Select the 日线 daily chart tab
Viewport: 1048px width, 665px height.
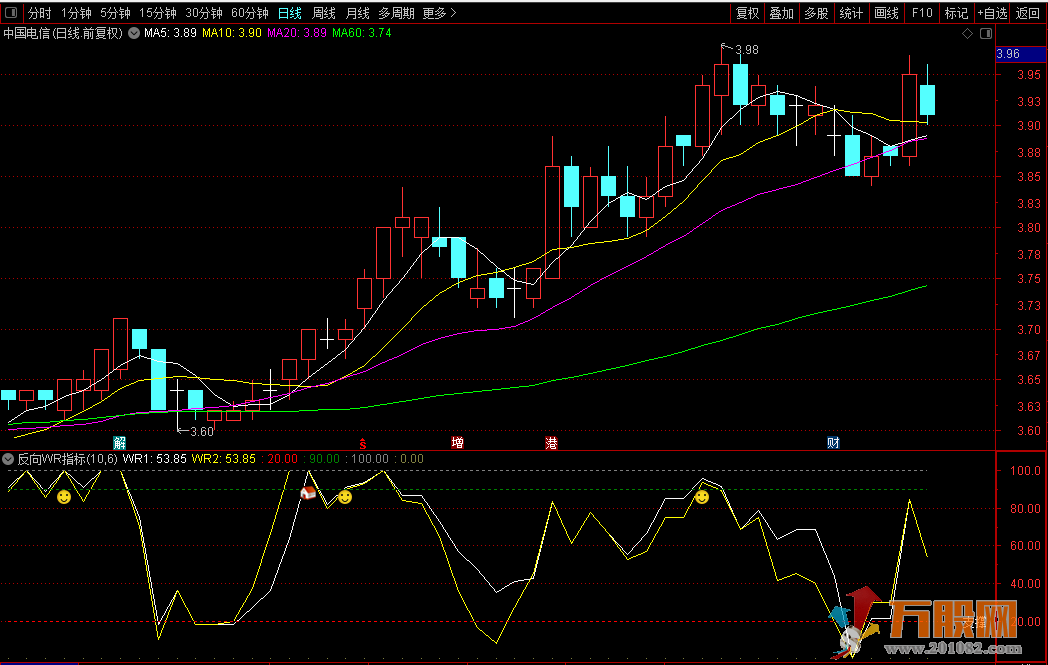pyautogui.click(x=290, y=13)
